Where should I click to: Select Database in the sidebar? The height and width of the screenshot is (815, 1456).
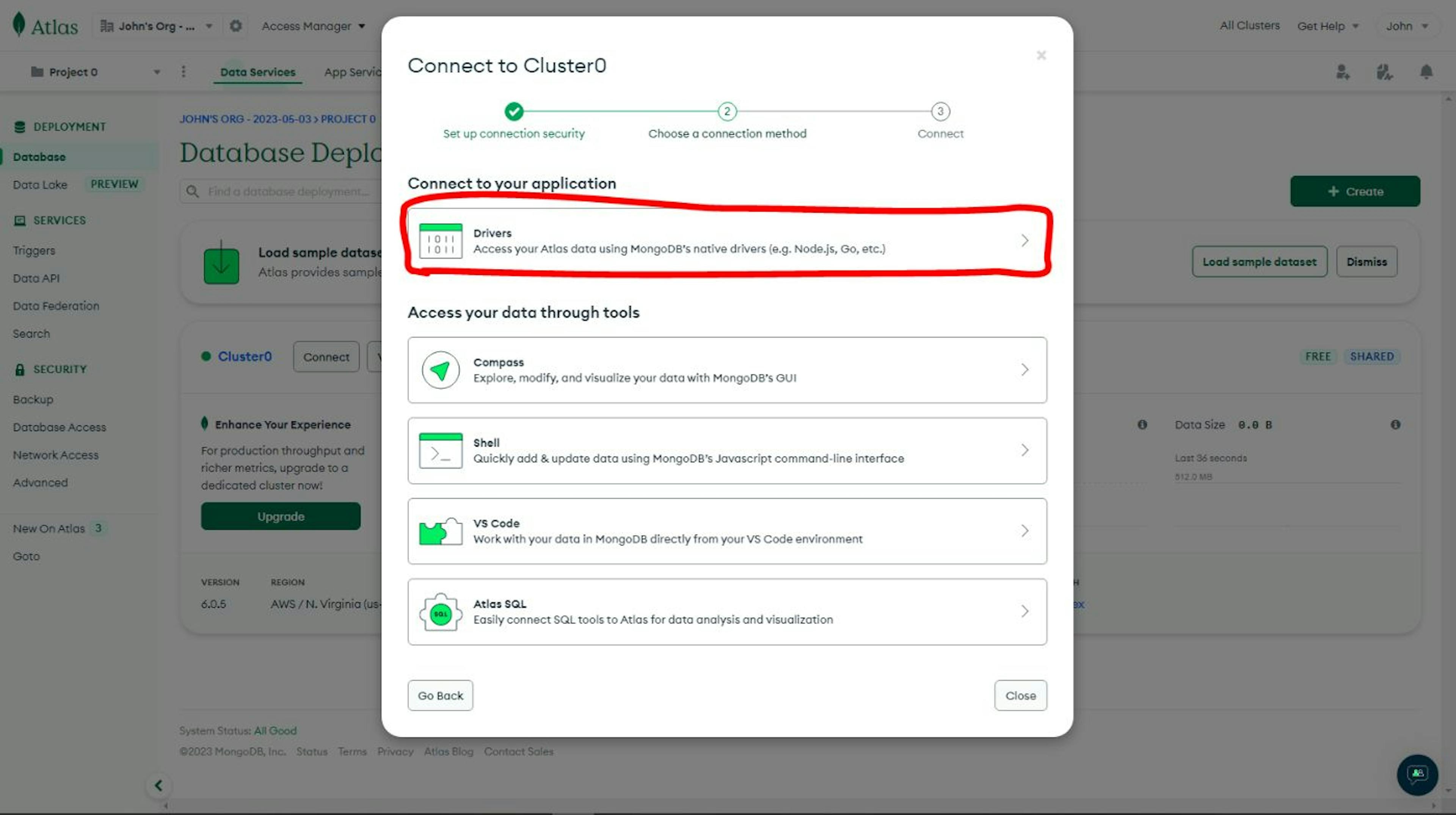click(x=39, y=157)
